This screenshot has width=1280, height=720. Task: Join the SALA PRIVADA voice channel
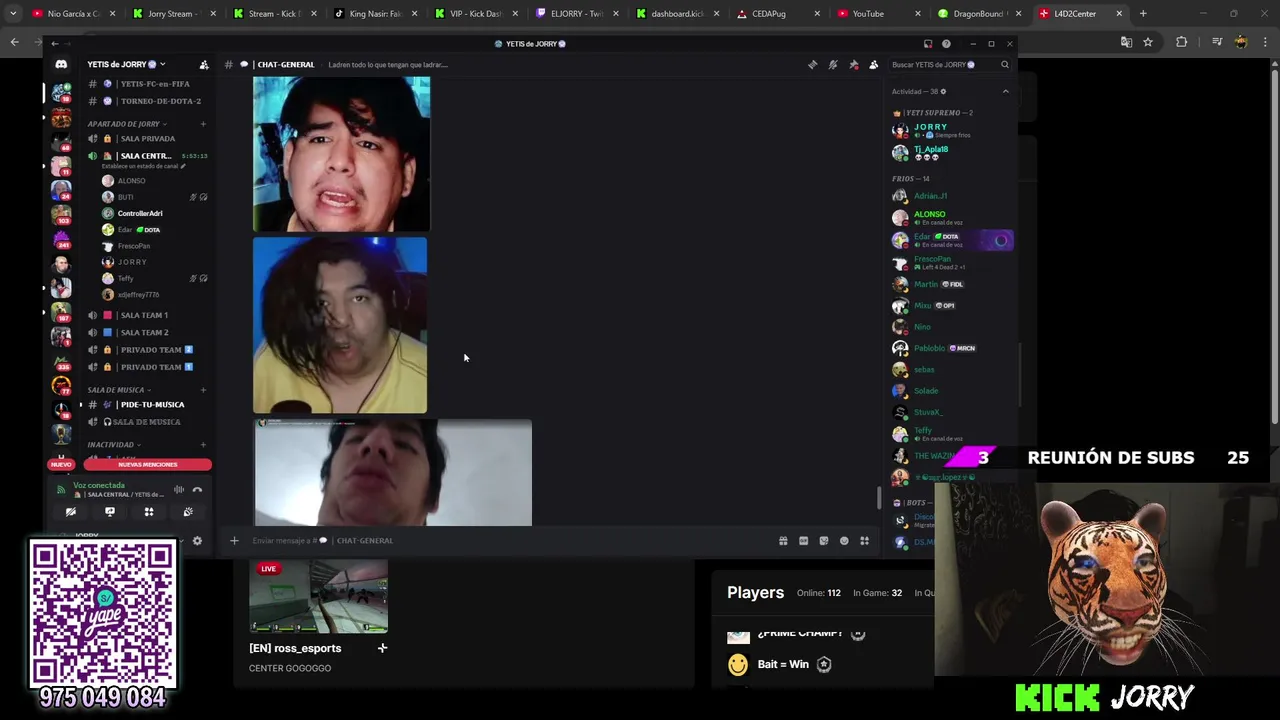coord(148,139)
